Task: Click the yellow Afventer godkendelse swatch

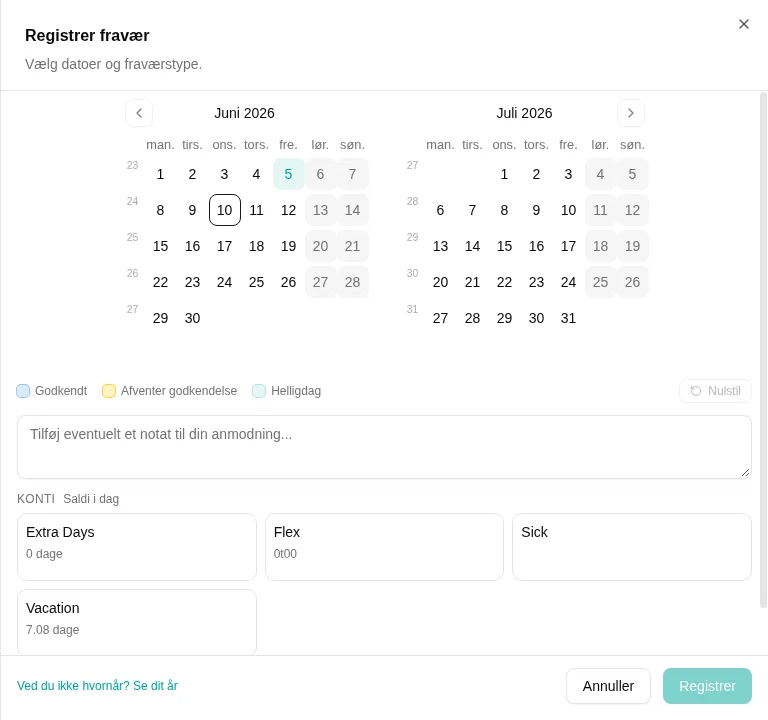Action: click(x=109, y=391)
